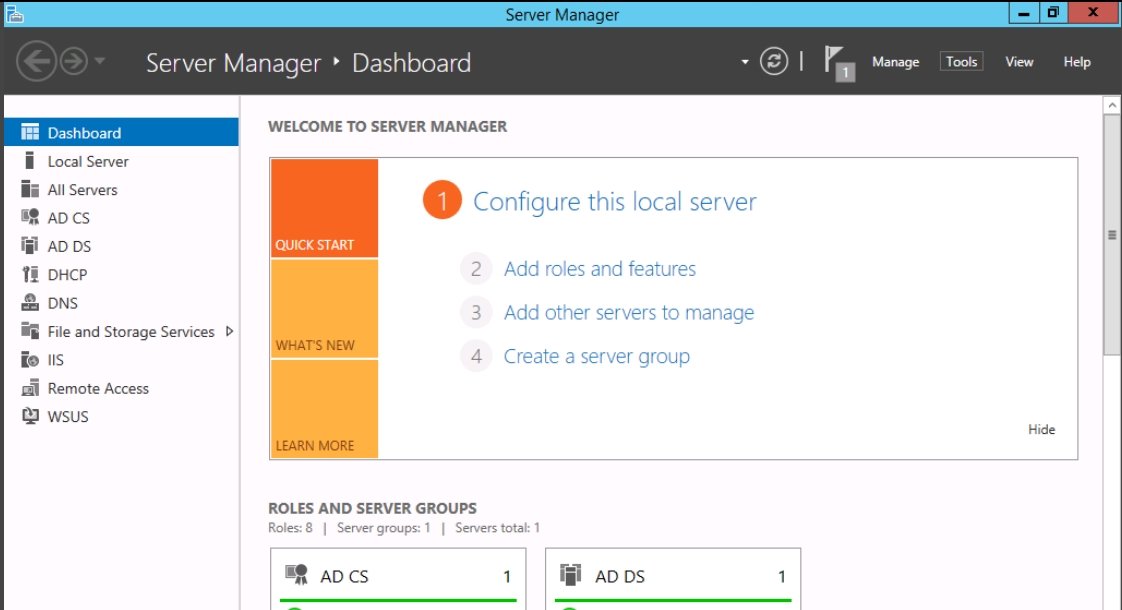
Task: Select All Servers in the sidebar
Action: (x=121, y=190)
